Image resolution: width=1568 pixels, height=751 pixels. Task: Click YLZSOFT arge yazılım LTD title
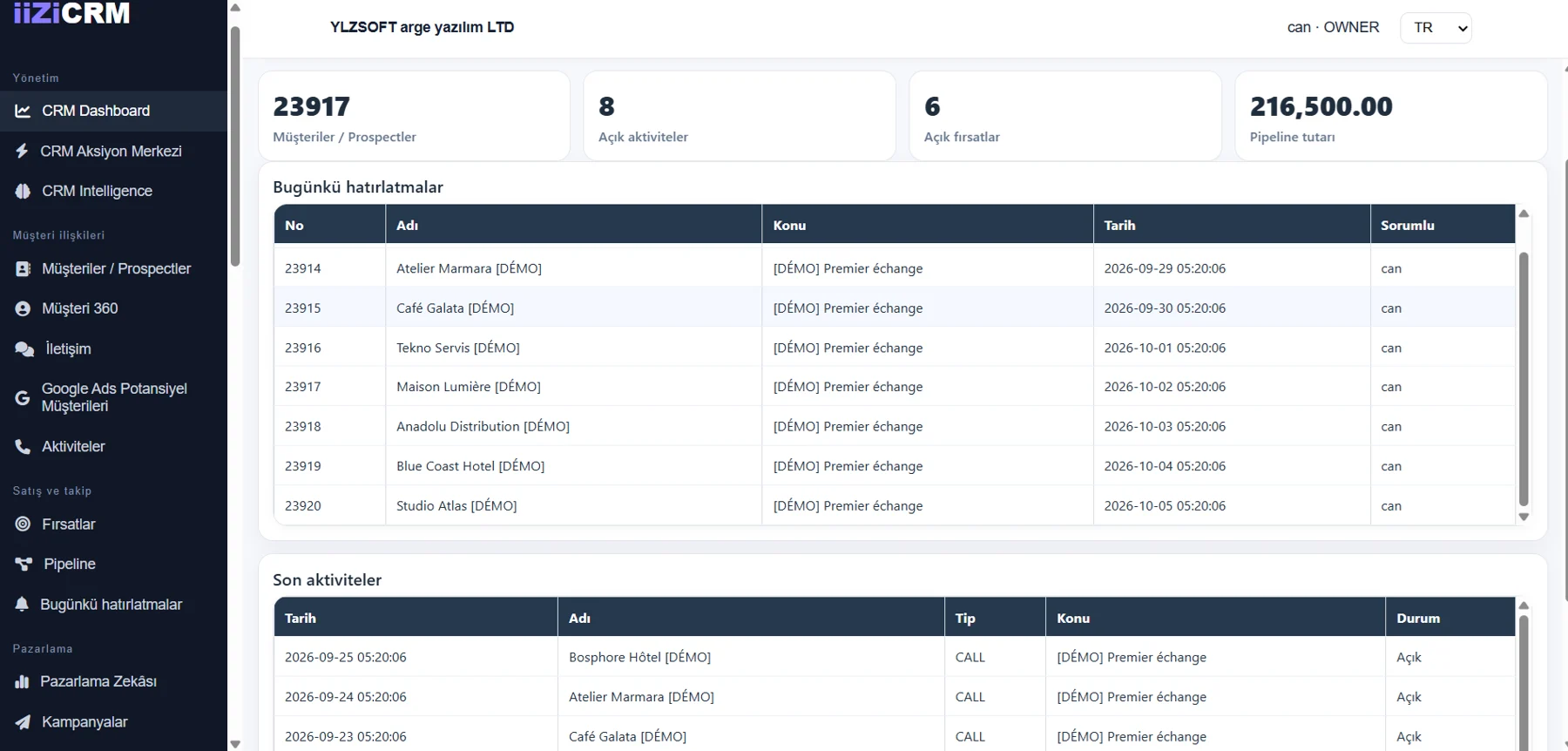coord(422,27)
